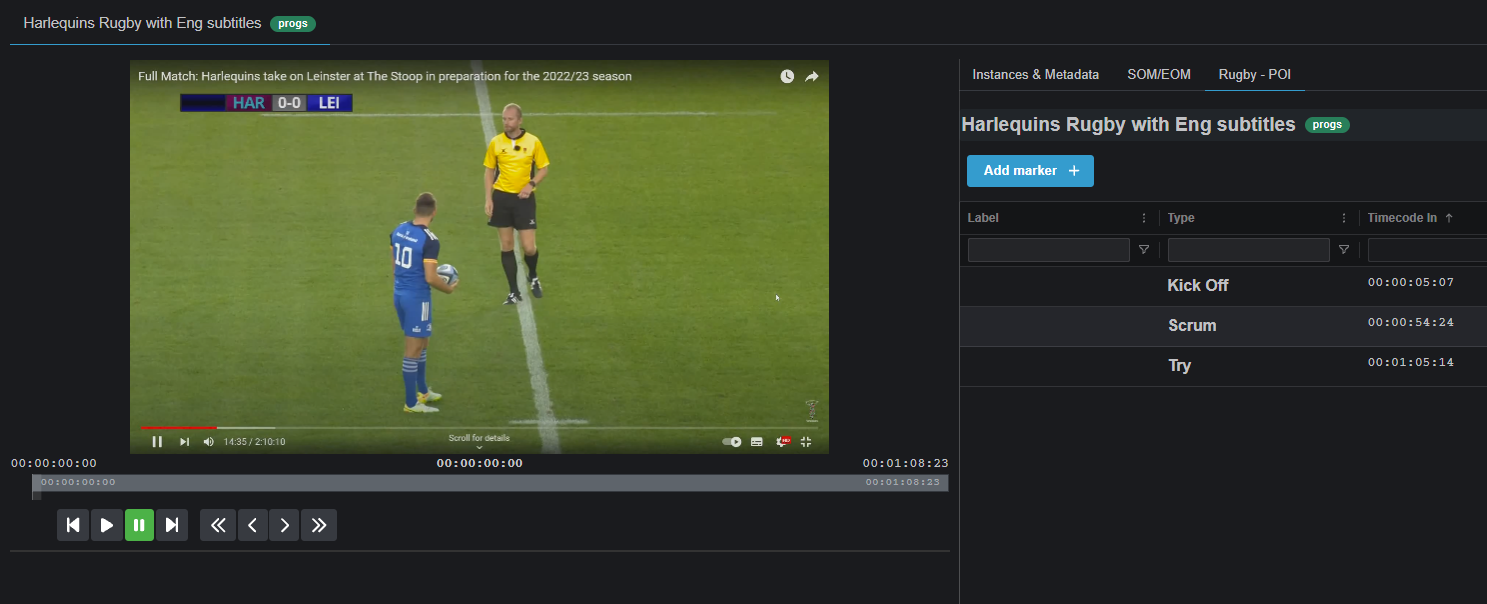Image resolution: width=1487 pixels, height=604 pixels.
Task: Click the end timecode 00:01:08:23 above timeline
Action: coord(905,463)
